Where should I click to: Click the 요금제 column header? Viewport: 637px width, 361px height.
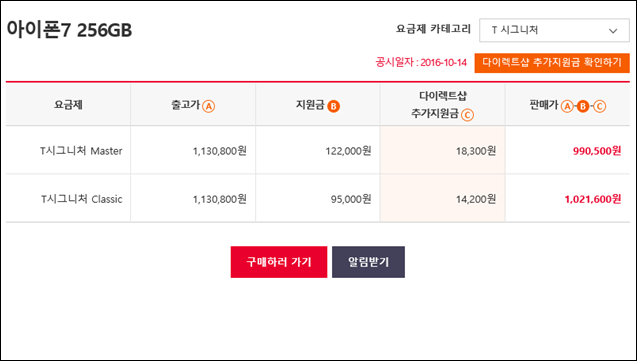[68, 105]
